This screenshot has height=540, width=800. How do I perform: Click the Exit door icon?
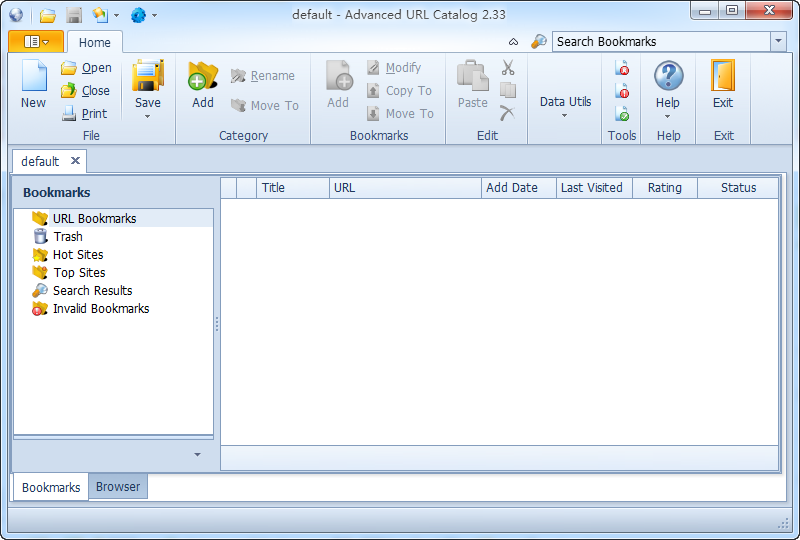723,76
